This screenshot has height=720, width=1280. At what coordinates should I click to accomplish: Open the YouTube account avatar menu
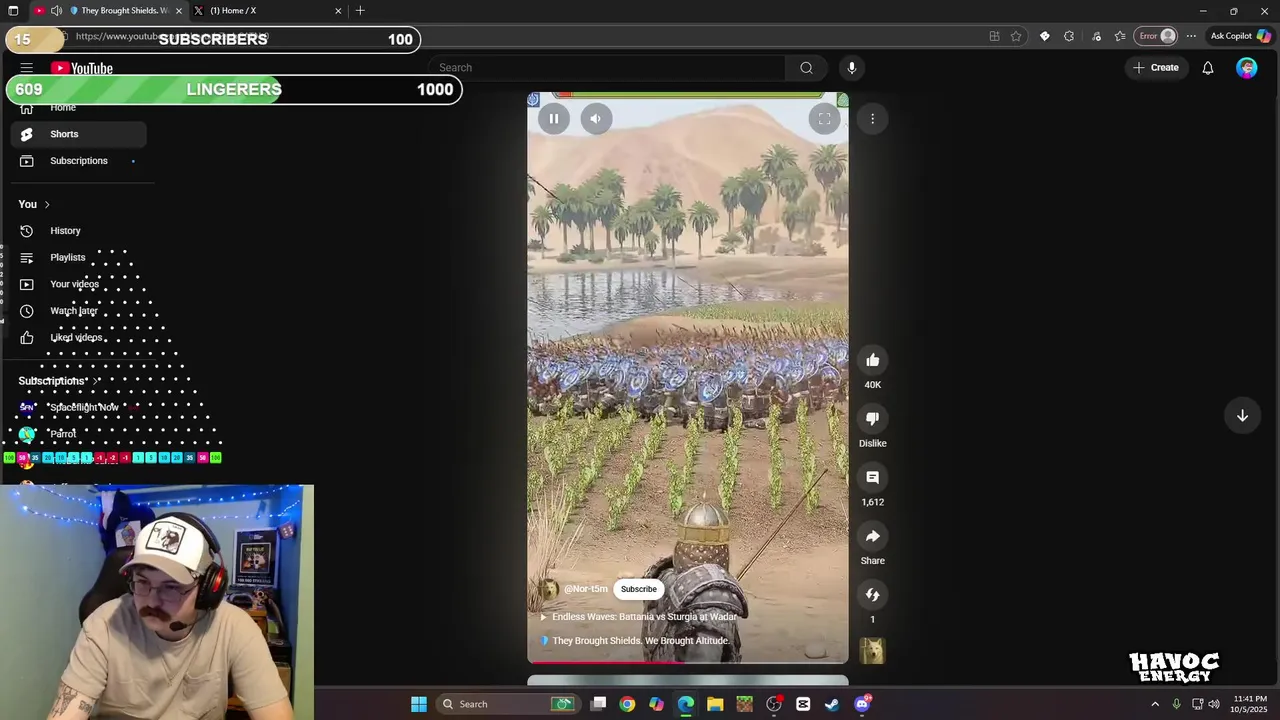coord(1246,68)
